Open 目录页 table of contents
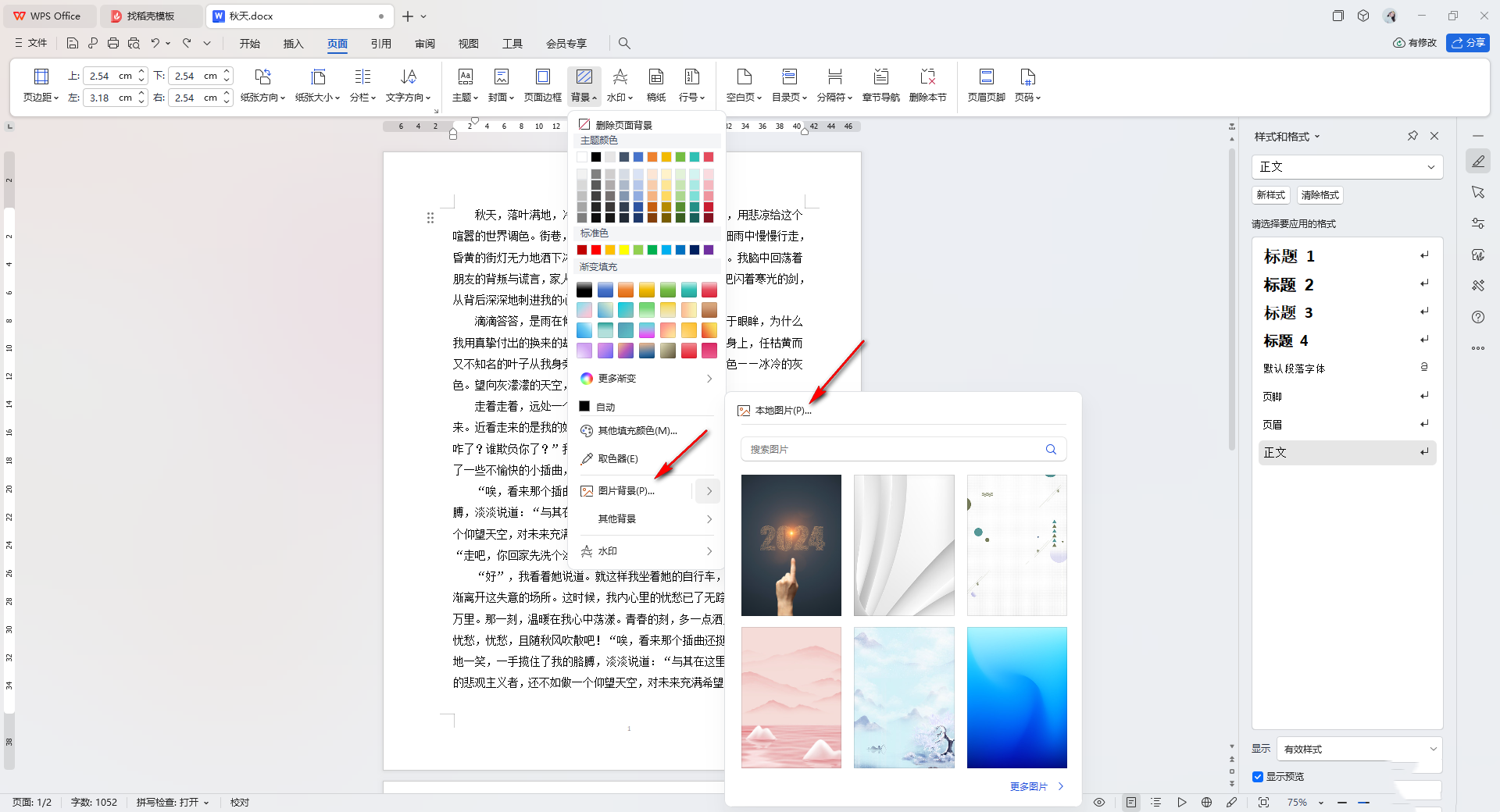The image size is (1500, 812). pos(789,85)
